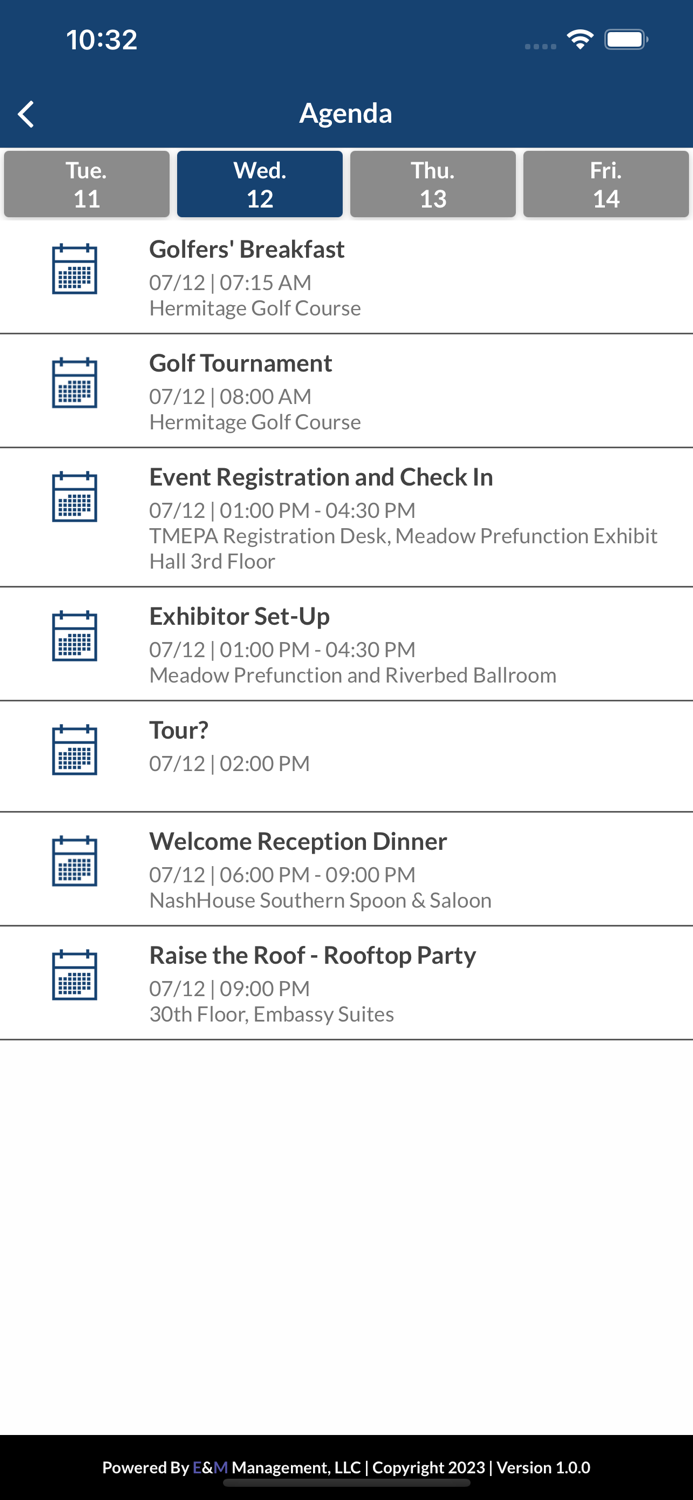Tap the 10:32 clock in the status bar
Image resolution: width=693 pixels, height=1500 pixels.
[x=101, y=40]
